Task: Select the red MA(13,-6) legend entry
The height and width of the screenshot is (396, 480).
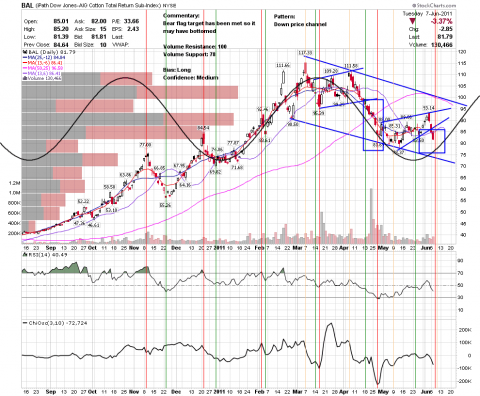Action: tap(42, 63)
